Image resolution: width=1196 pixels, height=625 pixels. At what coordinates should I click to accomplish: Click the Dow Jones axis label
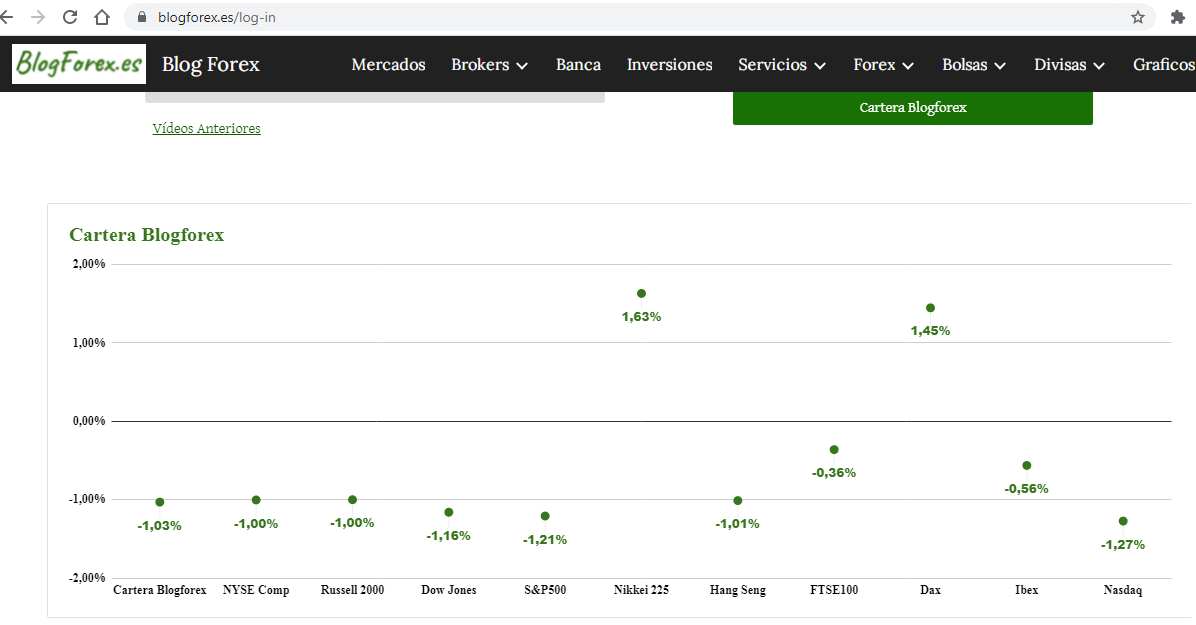448,590
